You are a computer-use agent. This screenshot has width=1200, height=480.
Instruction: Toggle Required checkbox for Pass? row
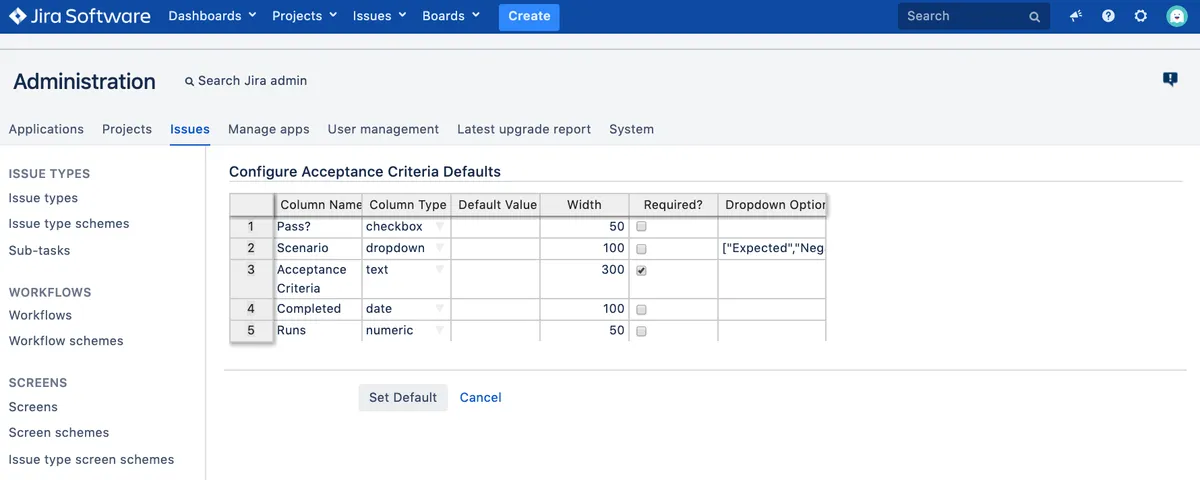[642, 227]
